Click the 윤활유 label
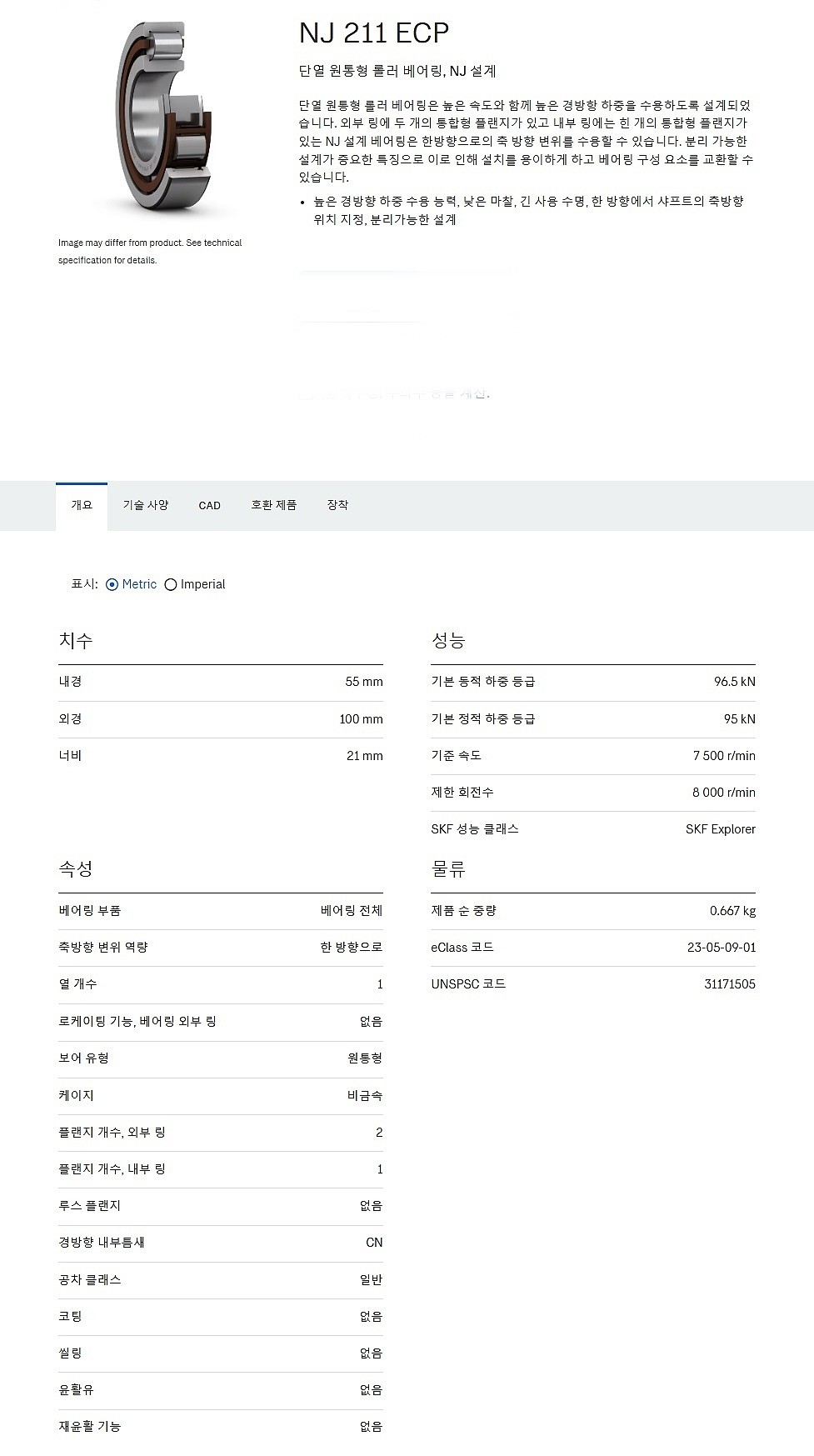 [x=77, y=1390]
